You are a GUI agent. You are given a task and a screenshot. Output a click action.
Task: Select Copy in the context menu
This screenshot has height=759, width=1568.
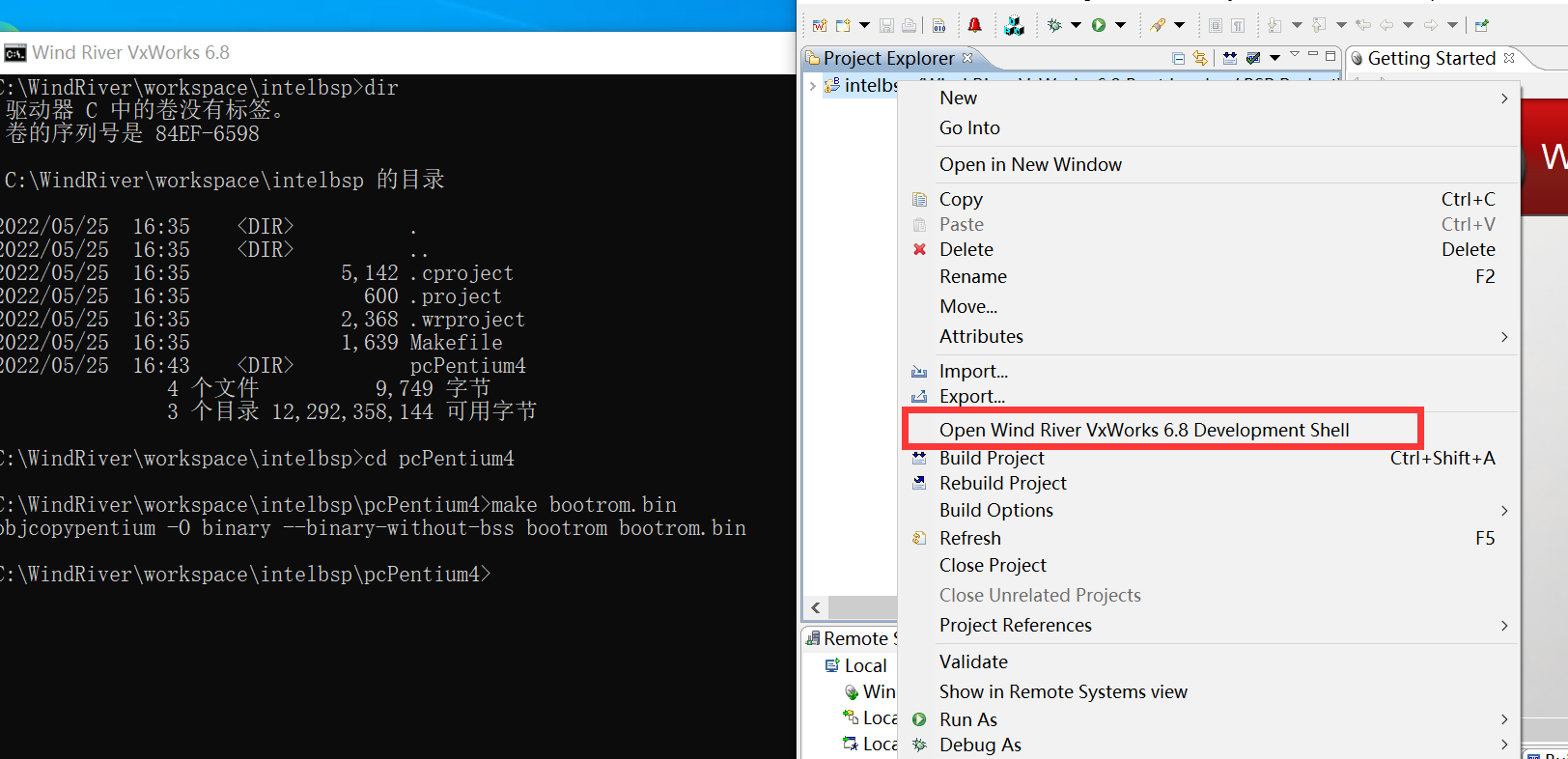pyautogui.click(x=1208, y=199)
